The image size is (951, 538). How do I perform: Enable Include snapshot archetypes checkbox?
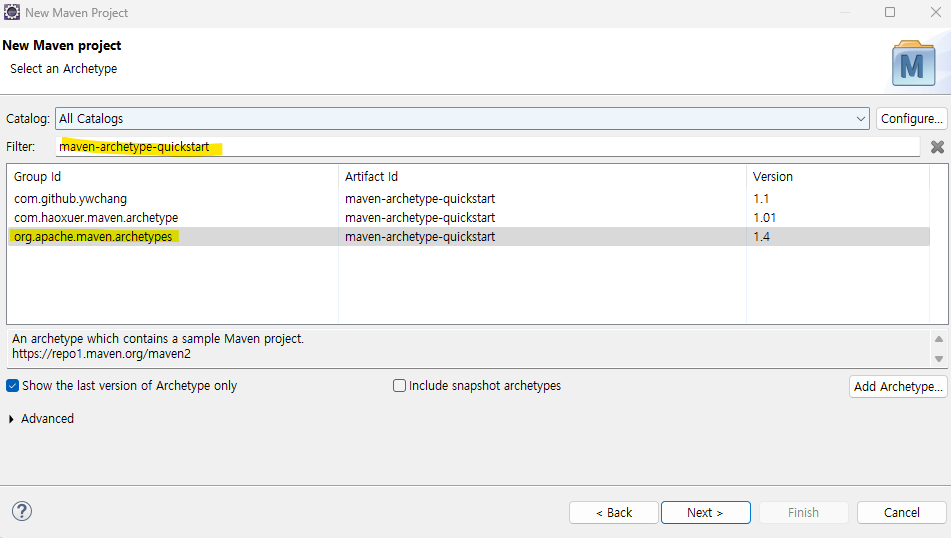click(x=399, y=386)
